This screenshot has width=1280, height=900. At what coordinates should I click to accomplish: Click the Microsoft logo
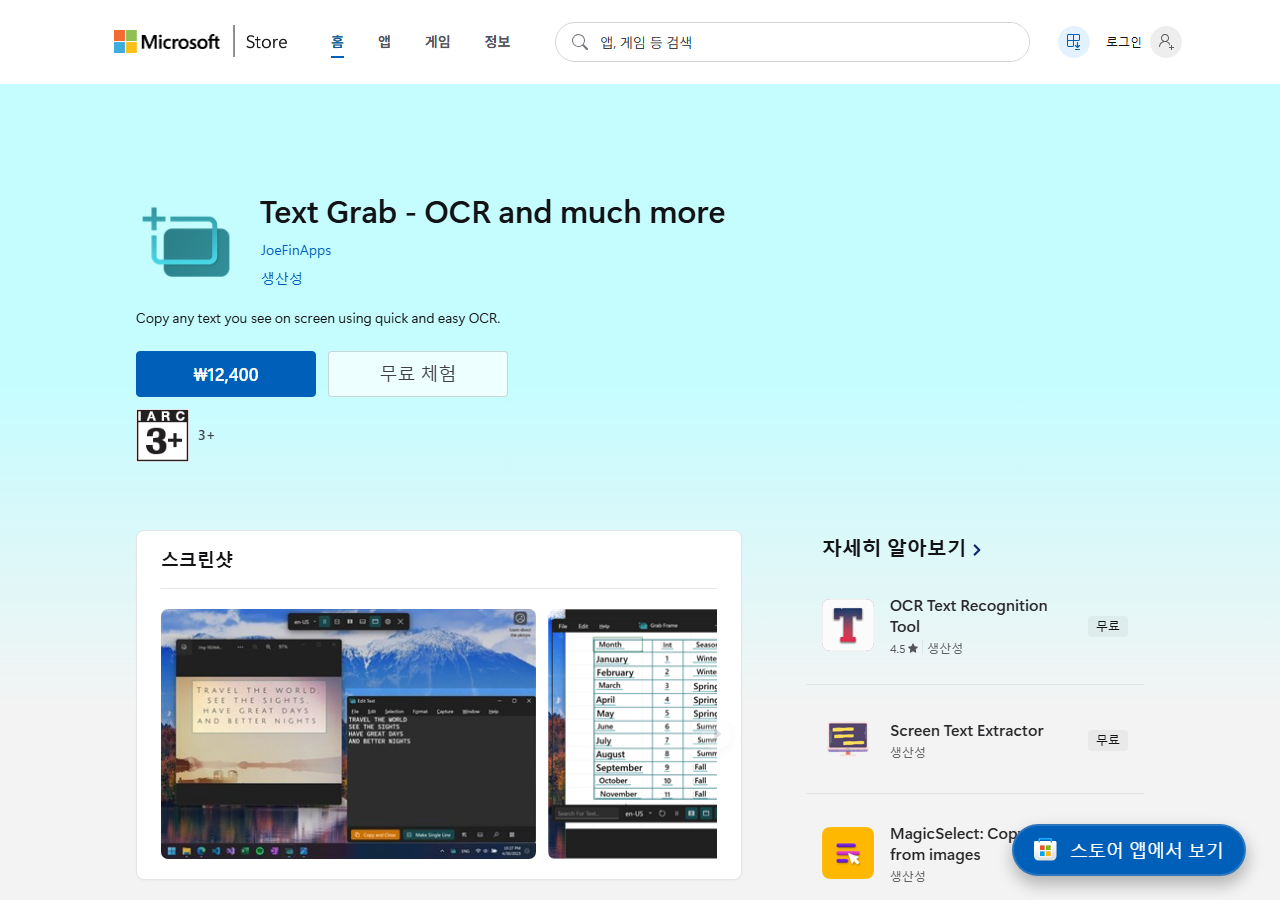167,42
